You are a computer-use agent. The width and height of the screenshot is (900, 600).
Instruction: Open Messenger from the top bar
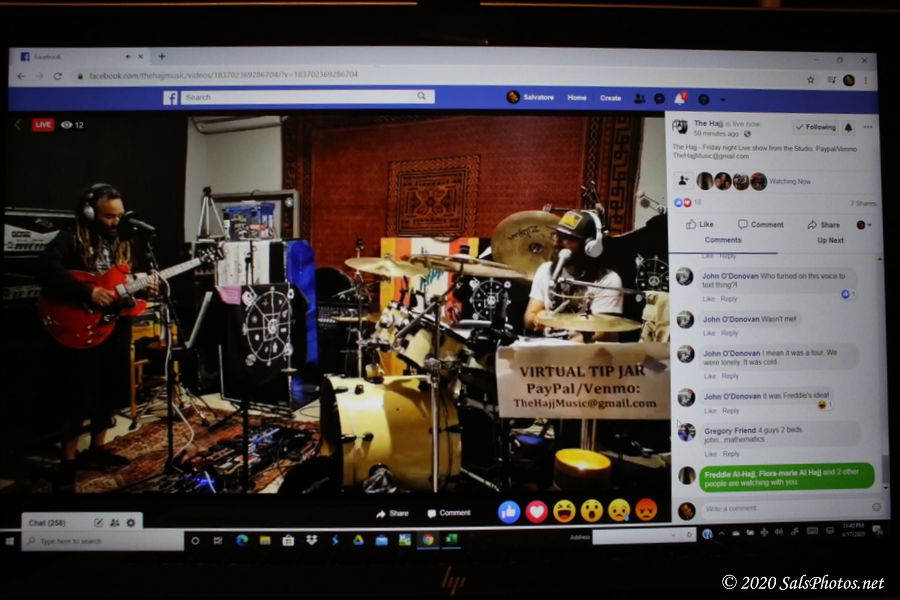point(659,98)
